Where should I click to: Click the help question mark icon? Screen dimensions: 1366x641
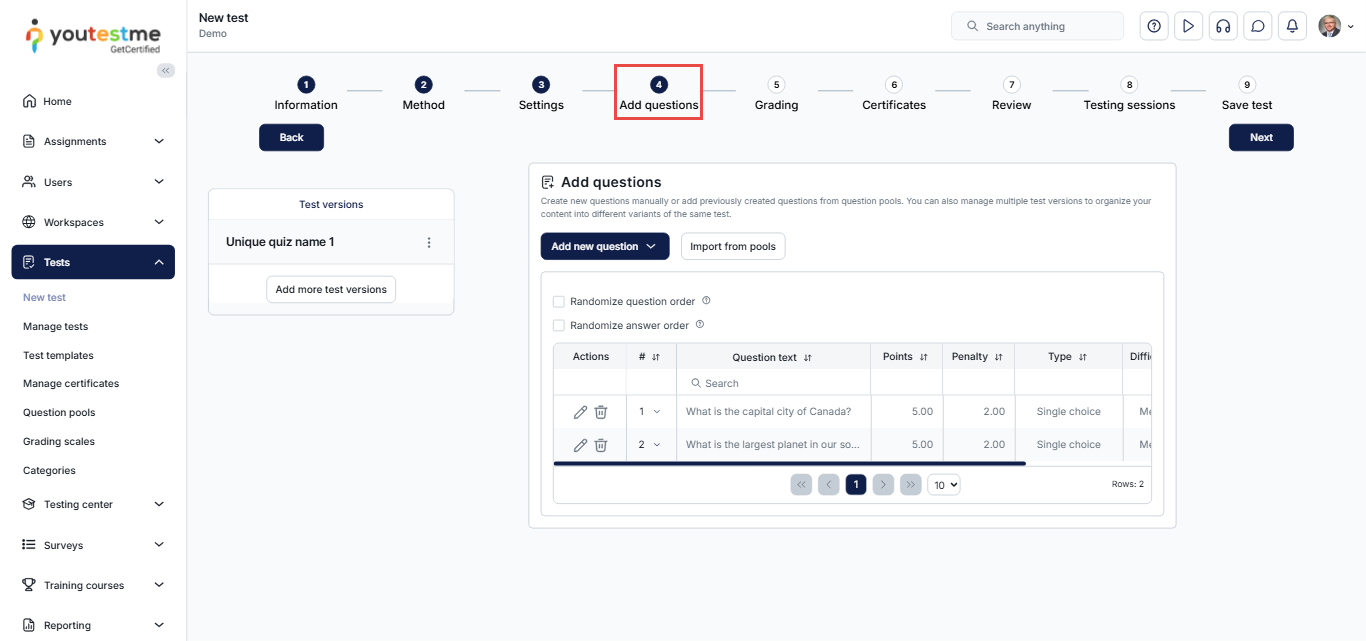1154,26
